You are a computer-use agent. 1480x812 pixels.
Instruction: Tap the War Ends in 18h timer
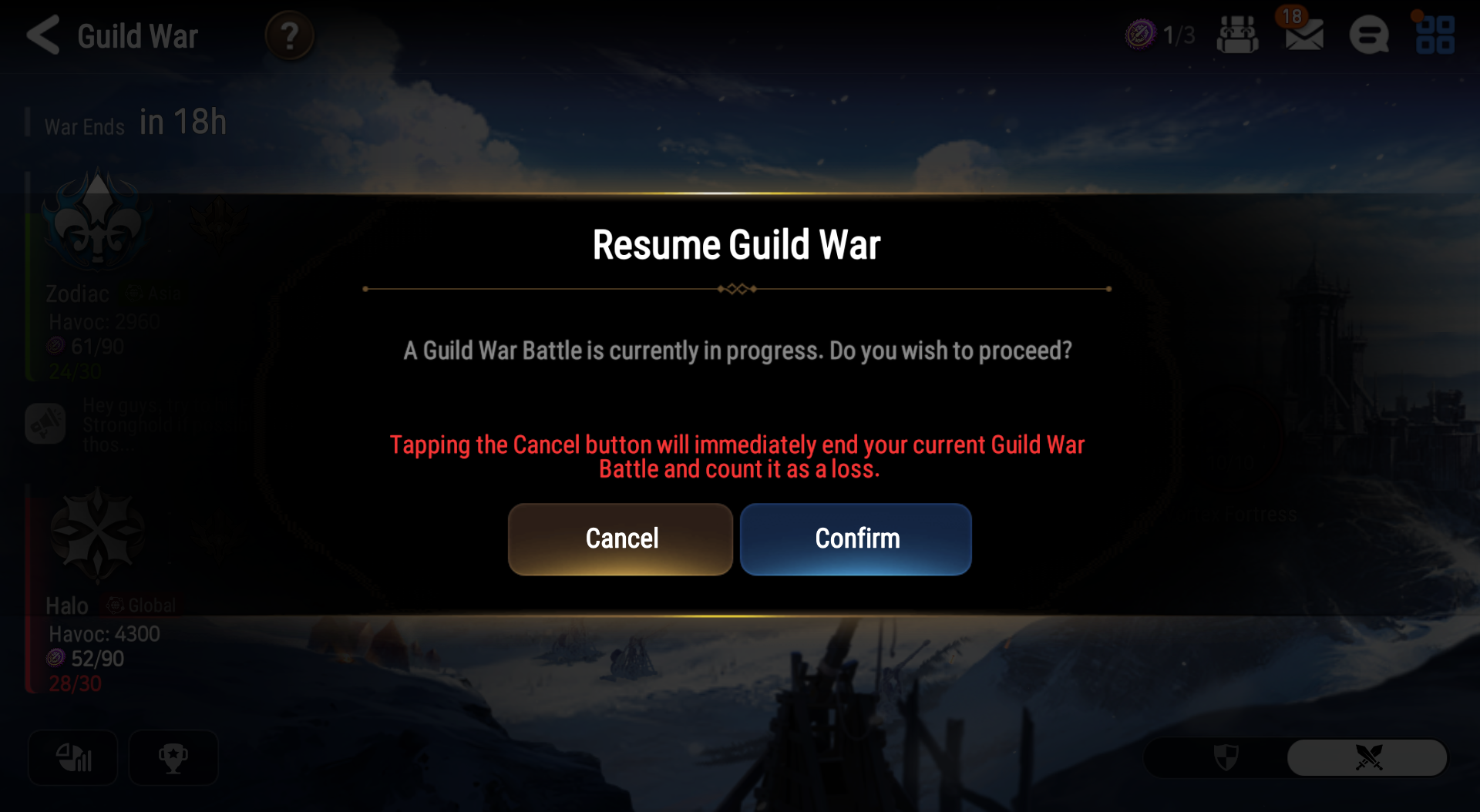[135, 122]
